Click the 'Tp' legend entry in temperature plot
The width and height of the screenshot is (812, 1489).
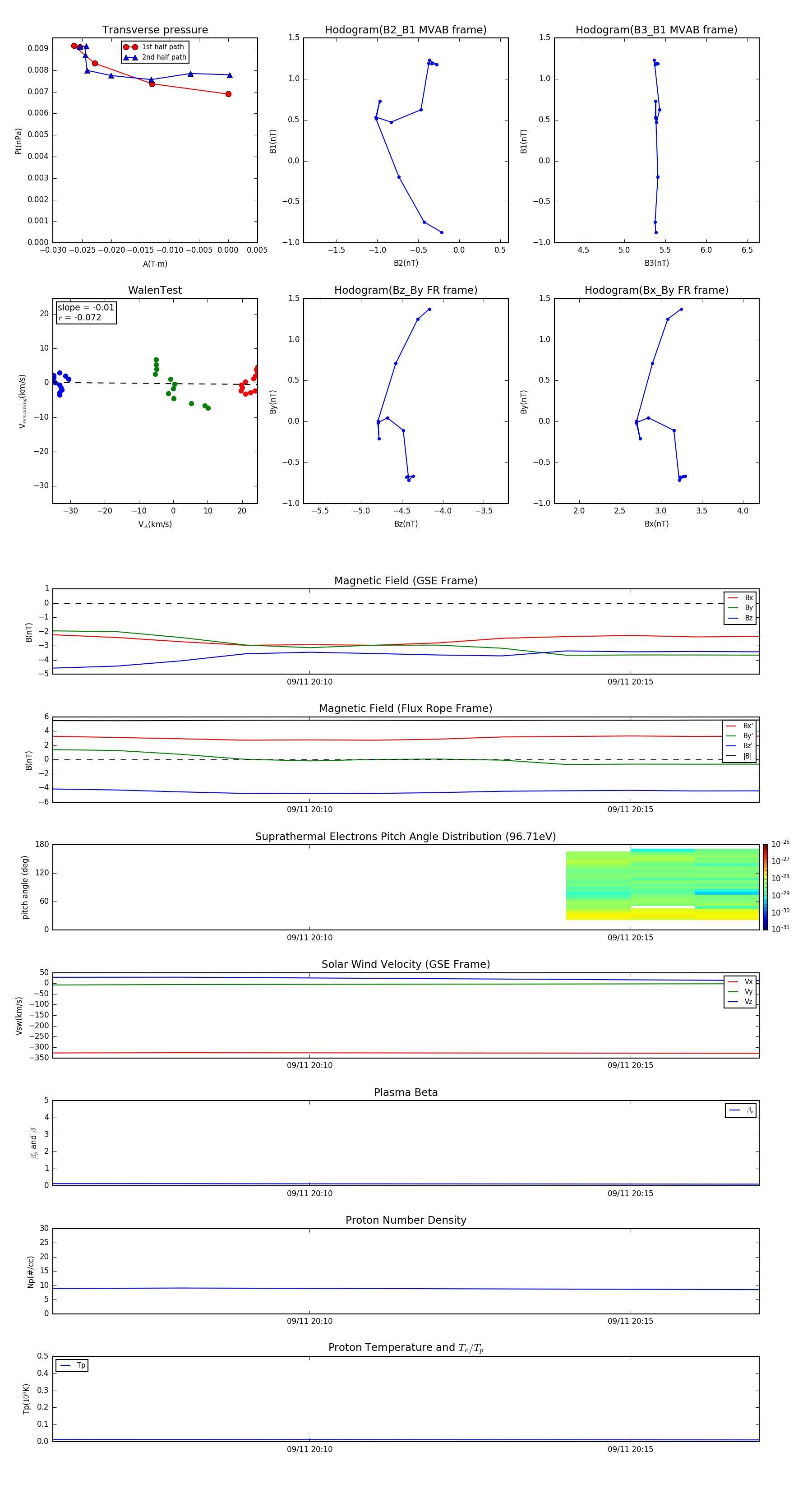pos(72,1365)
